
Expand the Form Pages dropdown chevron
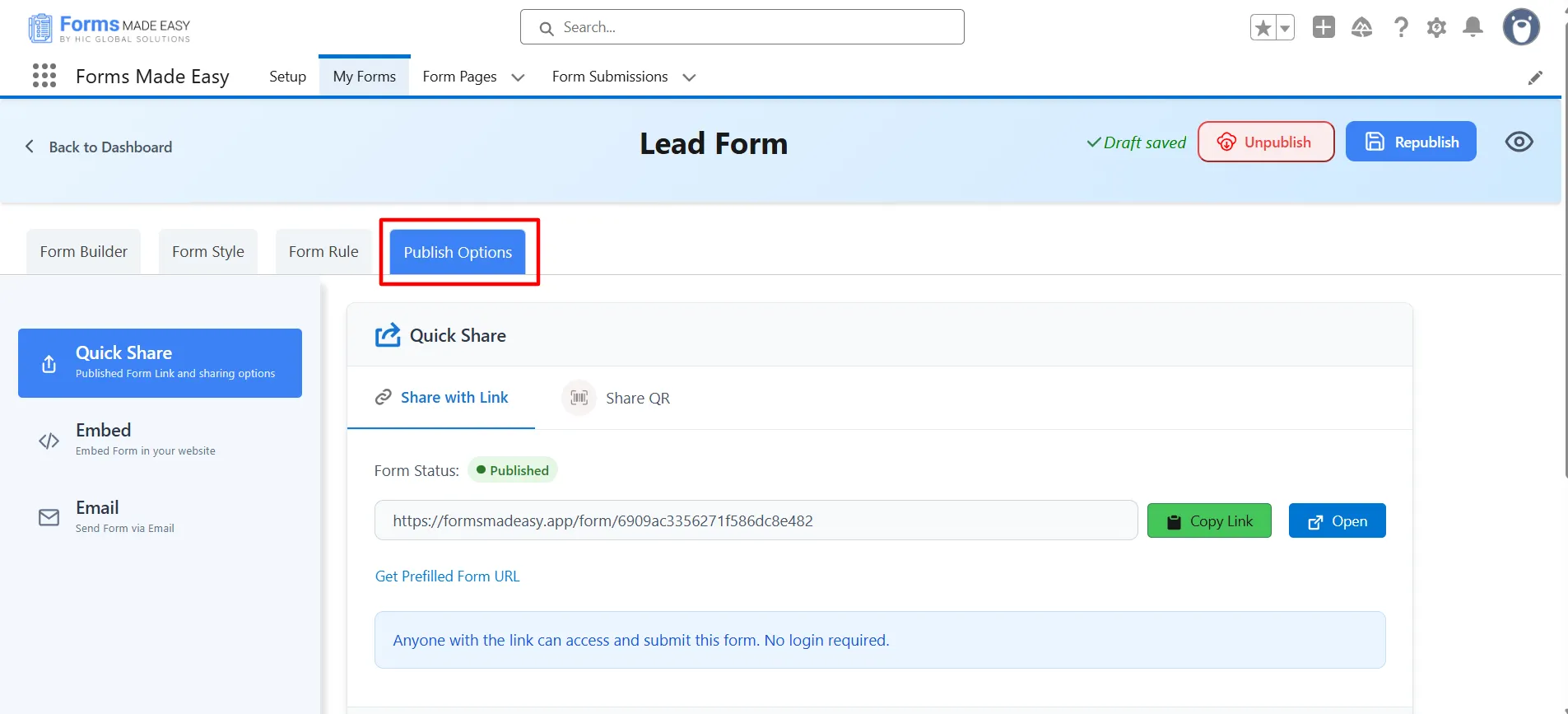[518, 77]
